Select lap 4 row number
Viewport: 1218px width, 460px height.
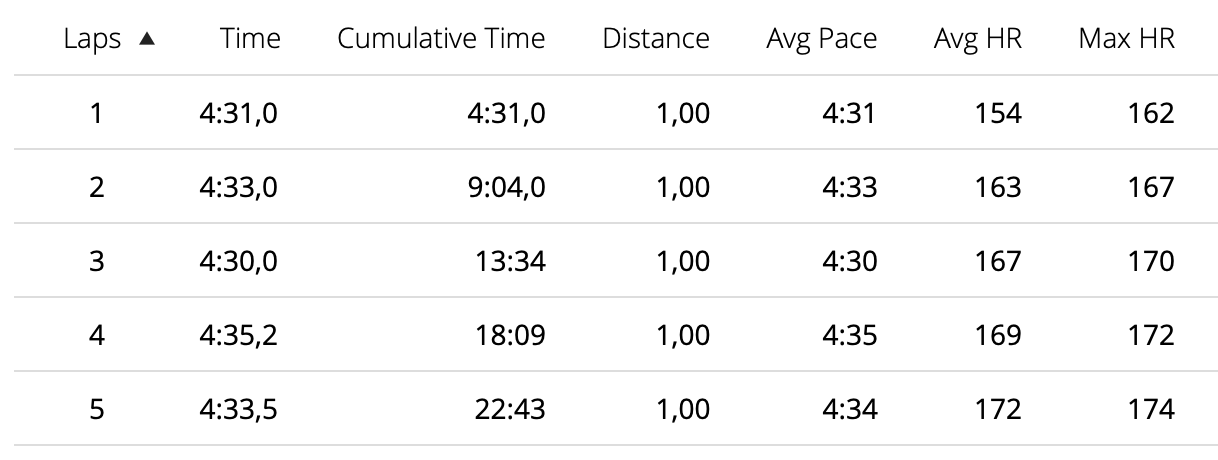tap(96, 336)
